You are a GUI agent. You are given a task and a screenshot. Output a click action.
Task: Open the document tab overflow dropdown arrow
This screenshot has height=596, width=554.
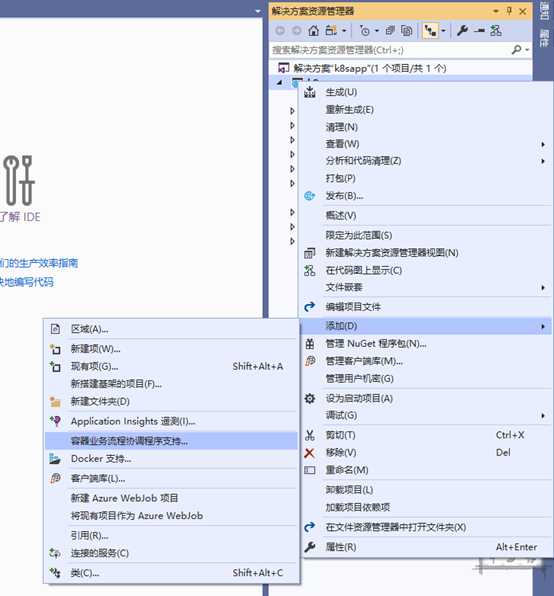[x=258, y=11]
